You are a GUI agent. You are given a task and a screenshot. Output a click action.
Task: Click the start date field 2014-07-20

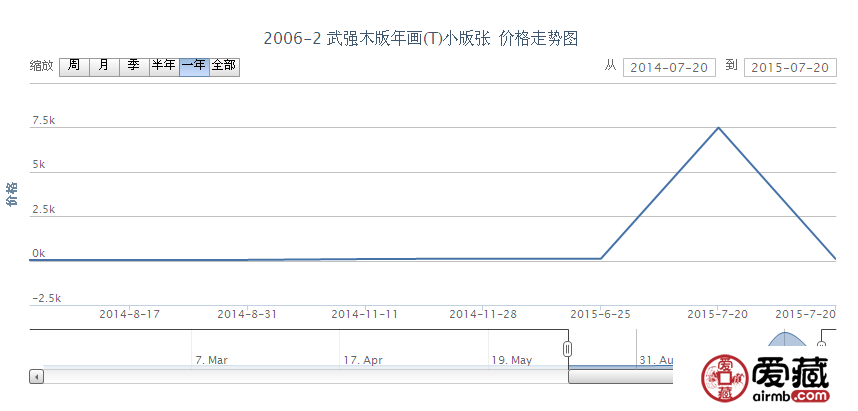pos(669,68)
